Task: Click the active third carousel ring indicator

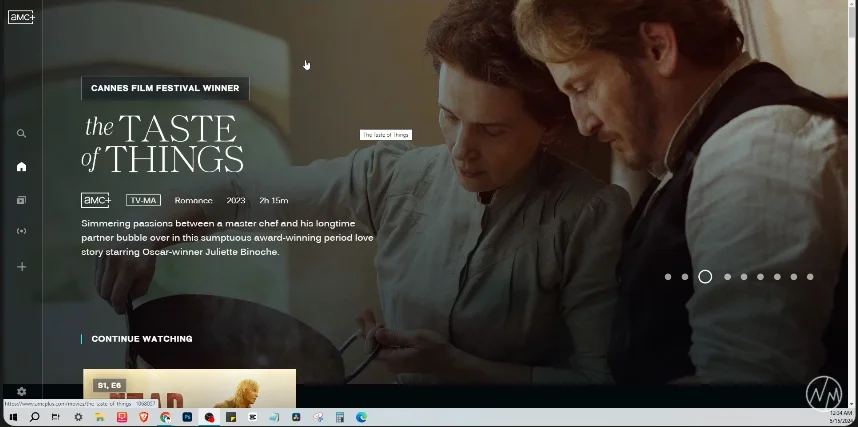Action: [x=705, y=277]
